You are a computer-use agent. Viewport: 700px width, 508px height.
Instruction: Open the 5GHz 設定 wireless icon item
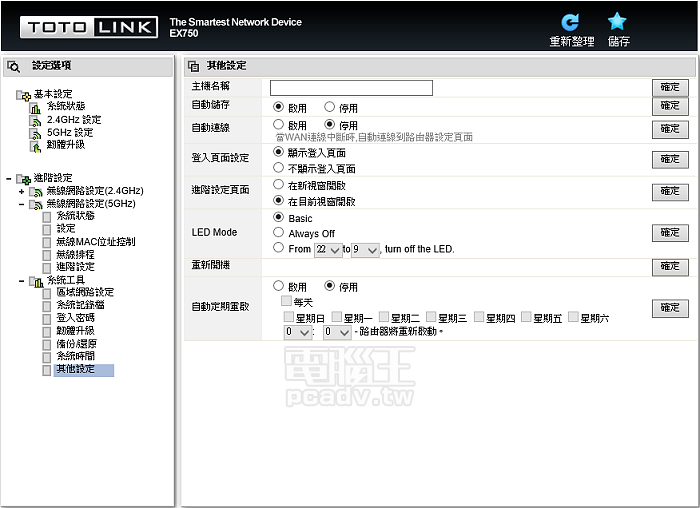point(36,132)
